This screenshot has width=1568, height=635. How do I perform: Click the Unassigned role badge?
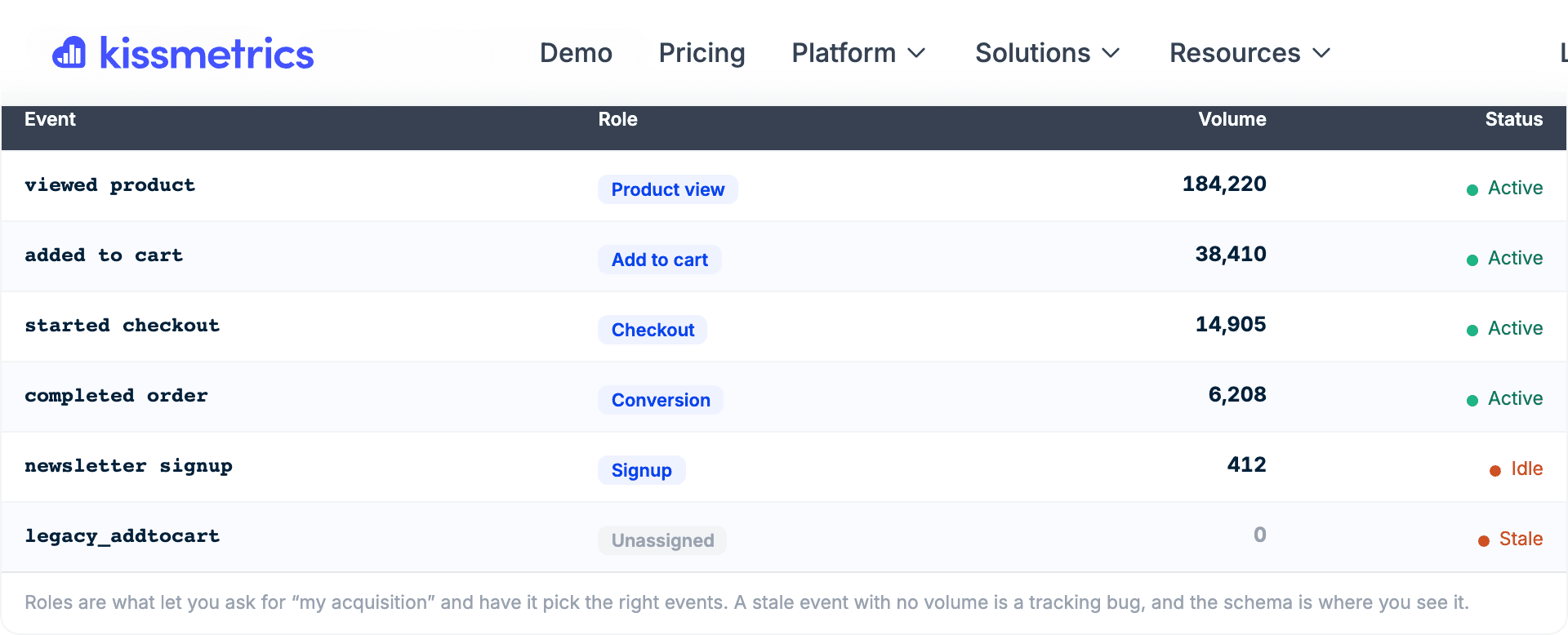coord(662,540)
